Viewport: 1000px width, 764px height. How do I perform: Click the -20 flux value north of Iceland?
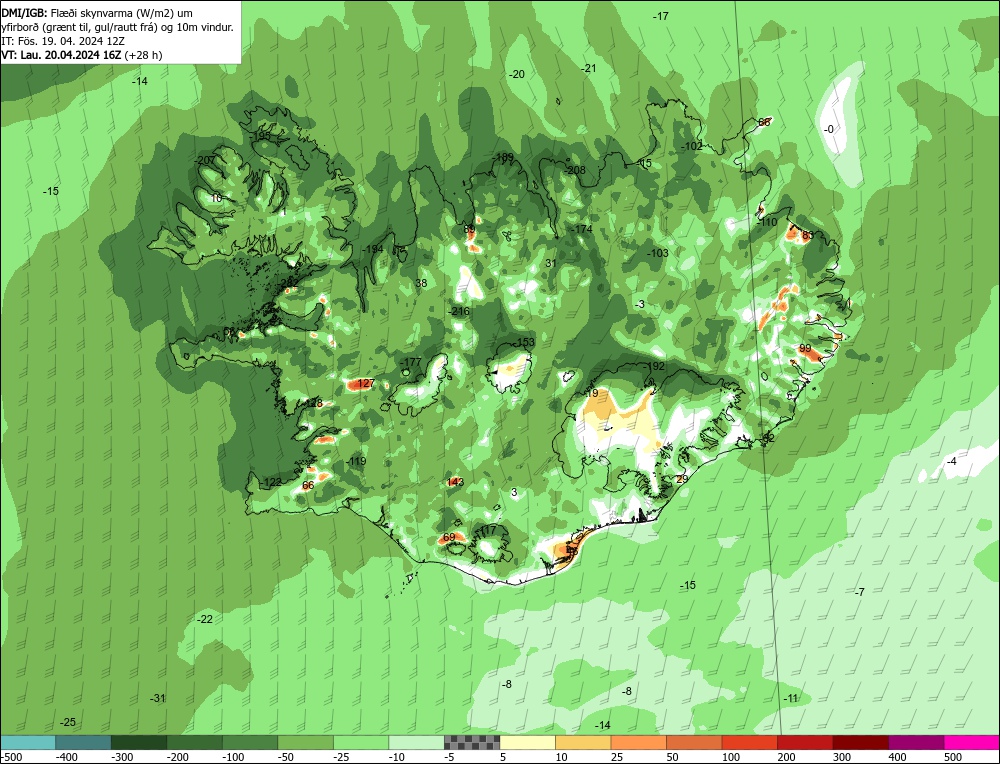click(x=517, y=74)
